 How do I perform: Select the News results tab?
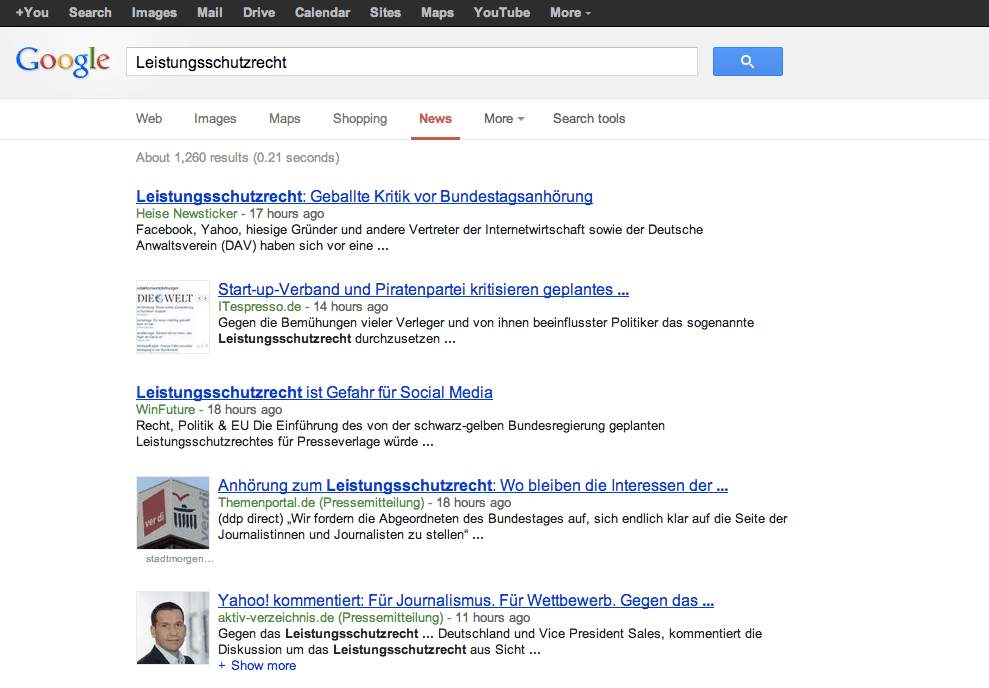(435, 119)
